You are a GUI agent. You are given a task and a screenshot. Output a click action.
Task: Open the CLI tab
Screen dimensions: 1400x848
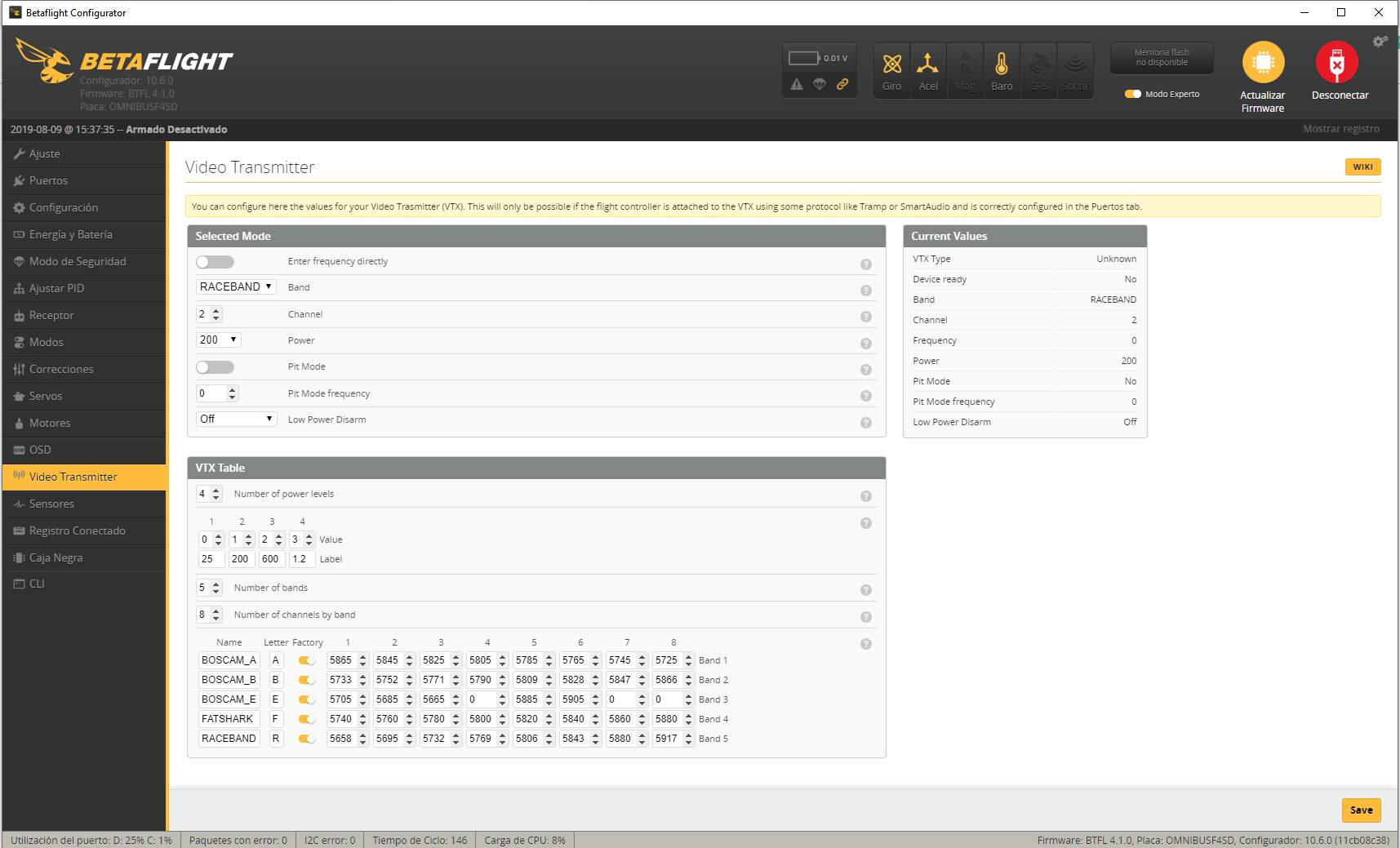(x=84, y=584)
